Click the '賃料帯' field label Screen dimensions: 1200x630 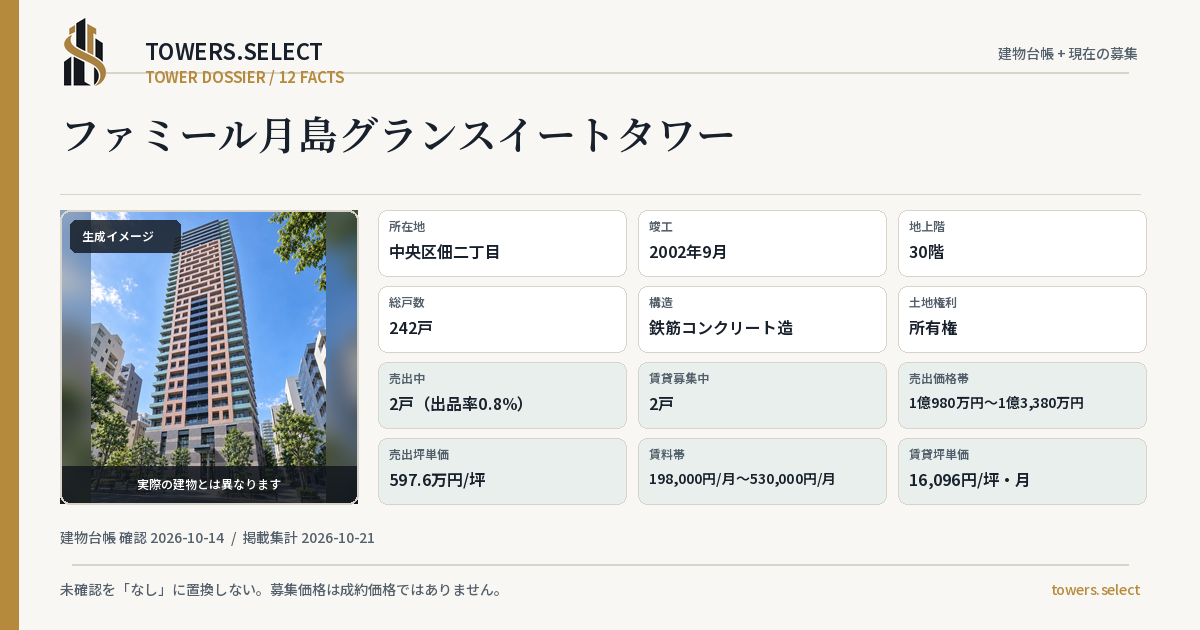point(667,455)
